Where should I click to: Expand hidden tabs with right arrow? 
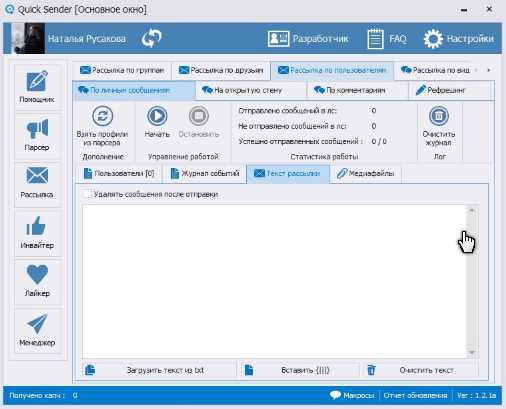coord(489,70)
